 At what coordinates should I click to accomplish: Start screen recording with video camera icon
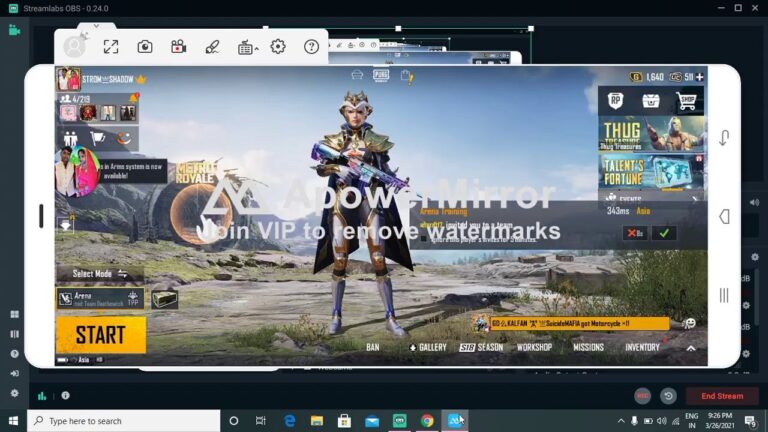click(x=178, y=47)
